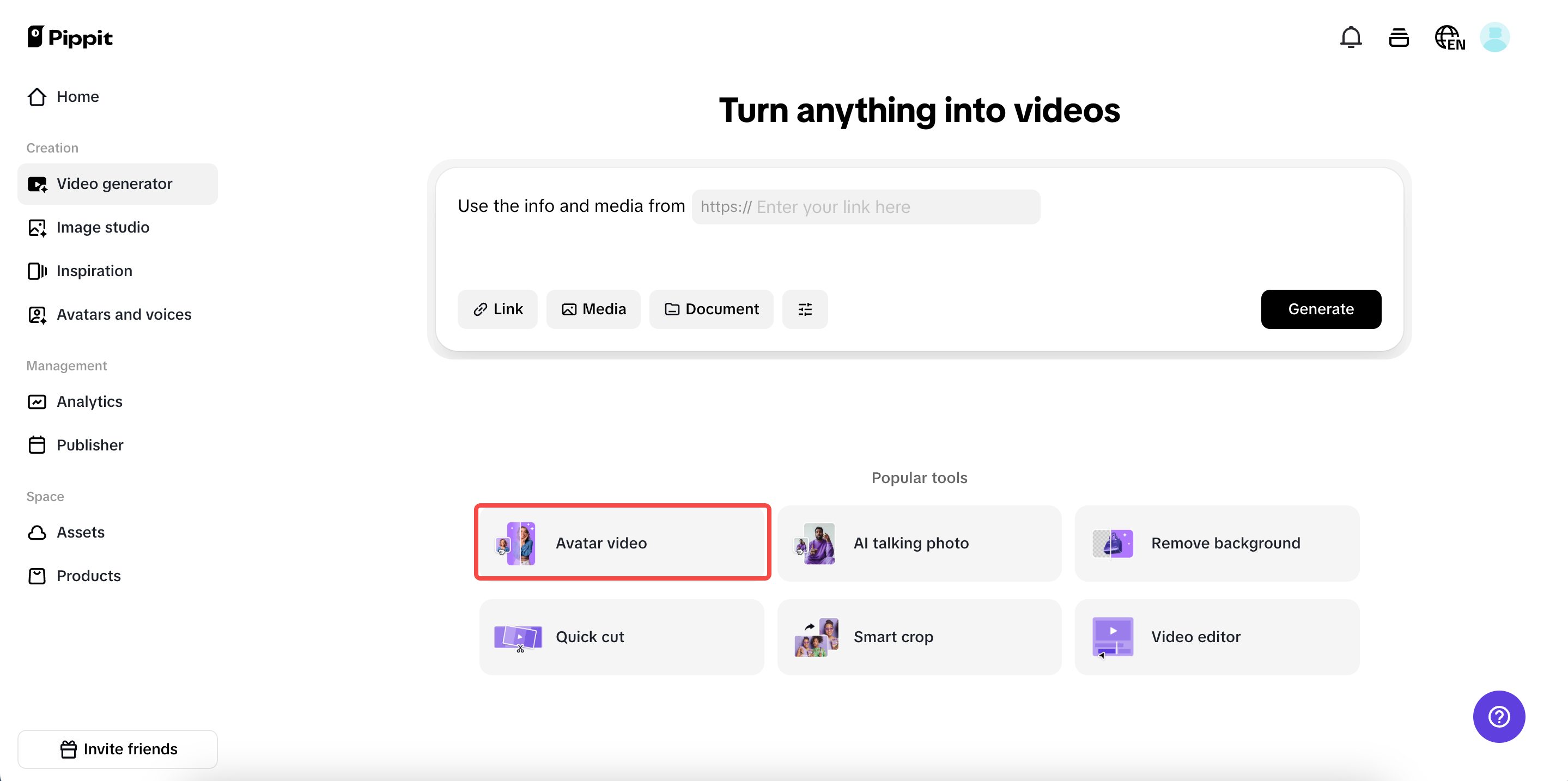The image size is (1568, 781).
Task: Launch the AI talking photo tool
Action: pos(919,542)
